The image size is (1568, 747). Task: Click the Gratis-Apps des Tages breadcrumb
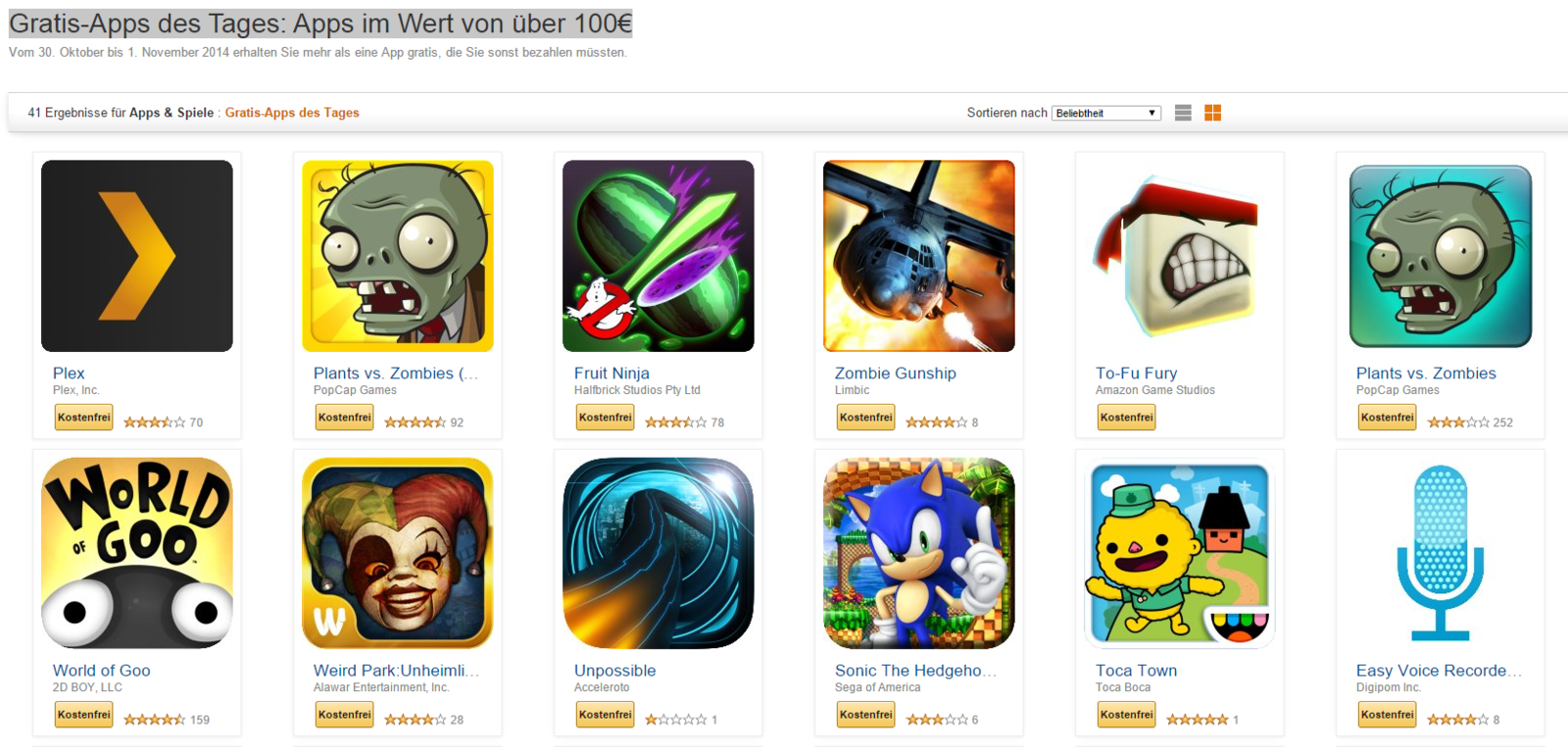(292, 113)
